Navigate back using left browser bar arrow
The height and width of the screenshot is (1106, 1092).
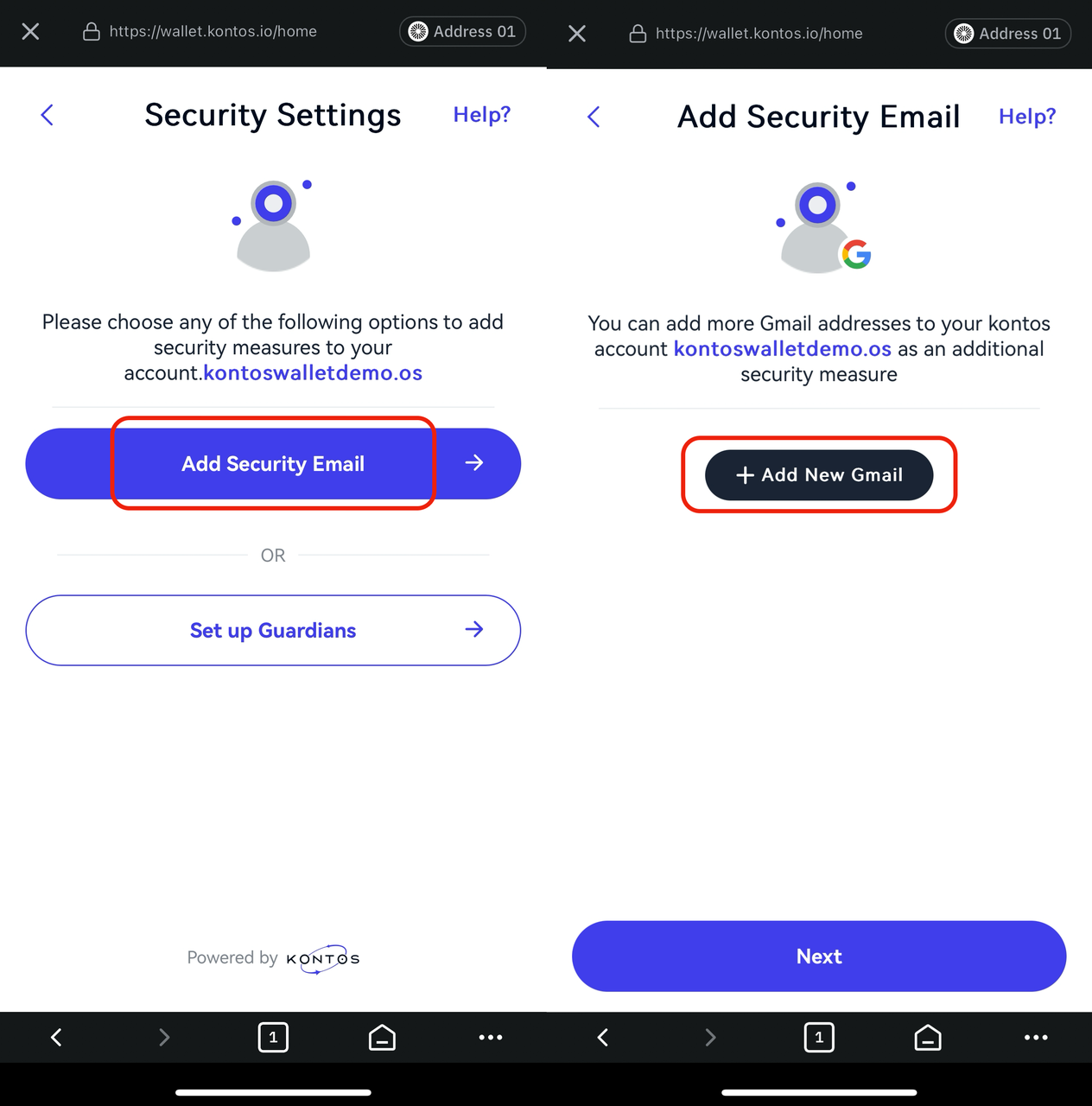click(x=56, y=1037)
